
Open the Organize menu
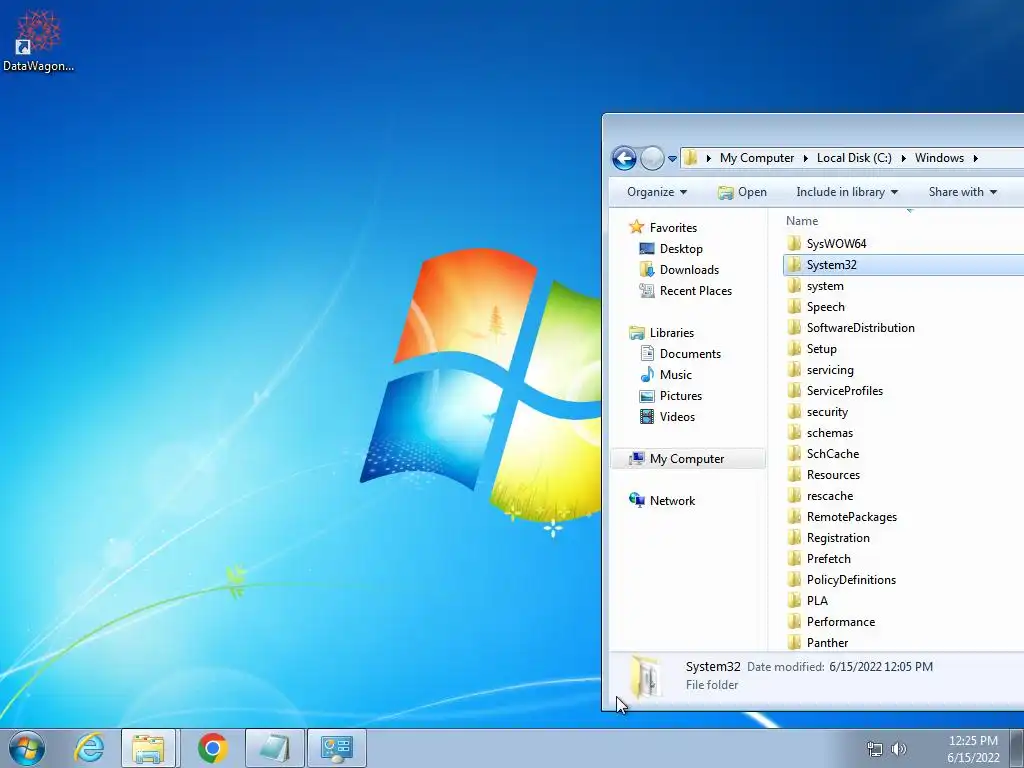(656, 192)
